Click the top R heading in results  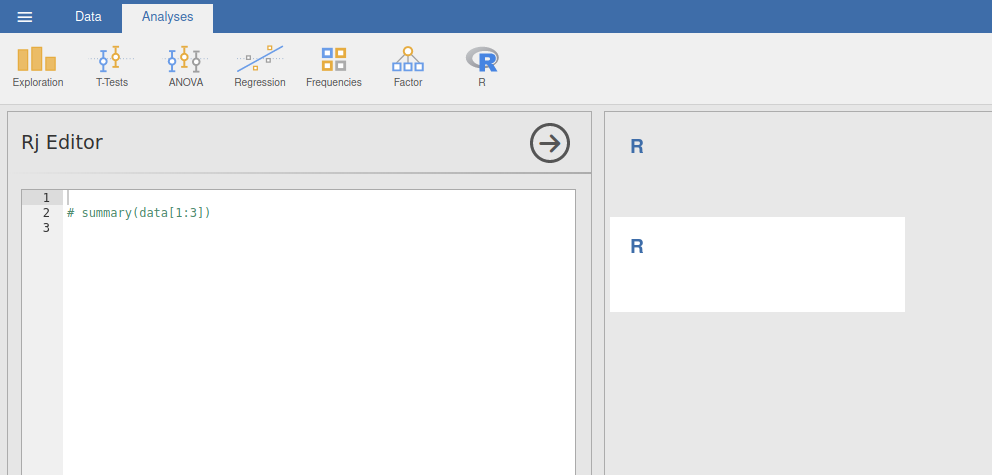[637, 147]
